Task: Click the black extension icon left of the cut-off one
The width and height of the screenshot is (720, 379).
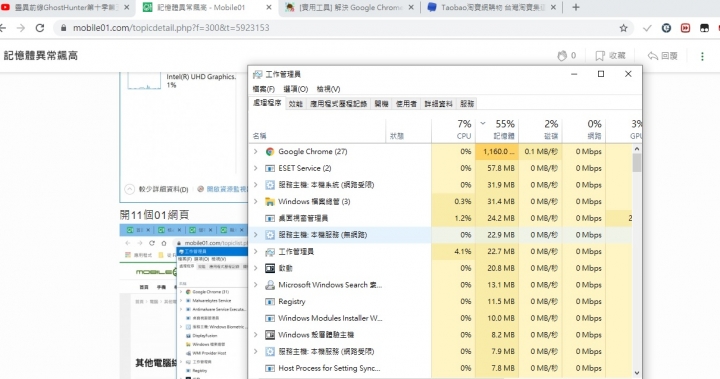Action: click(704, 28)
